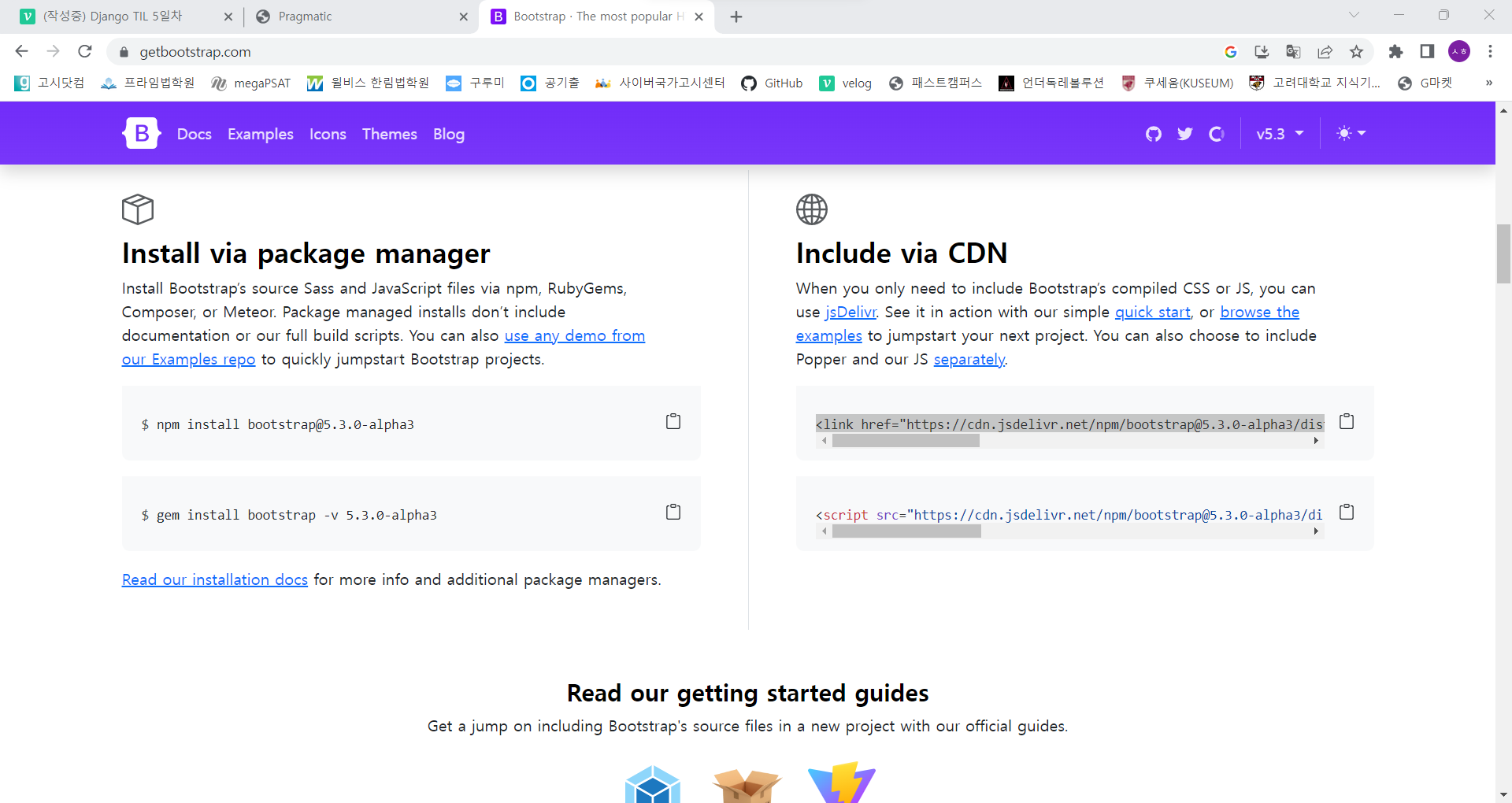The height and width of the screenshot is (803, 1512).
Task: Show more bookmarks with chevron
Action: coord(1488,83)
